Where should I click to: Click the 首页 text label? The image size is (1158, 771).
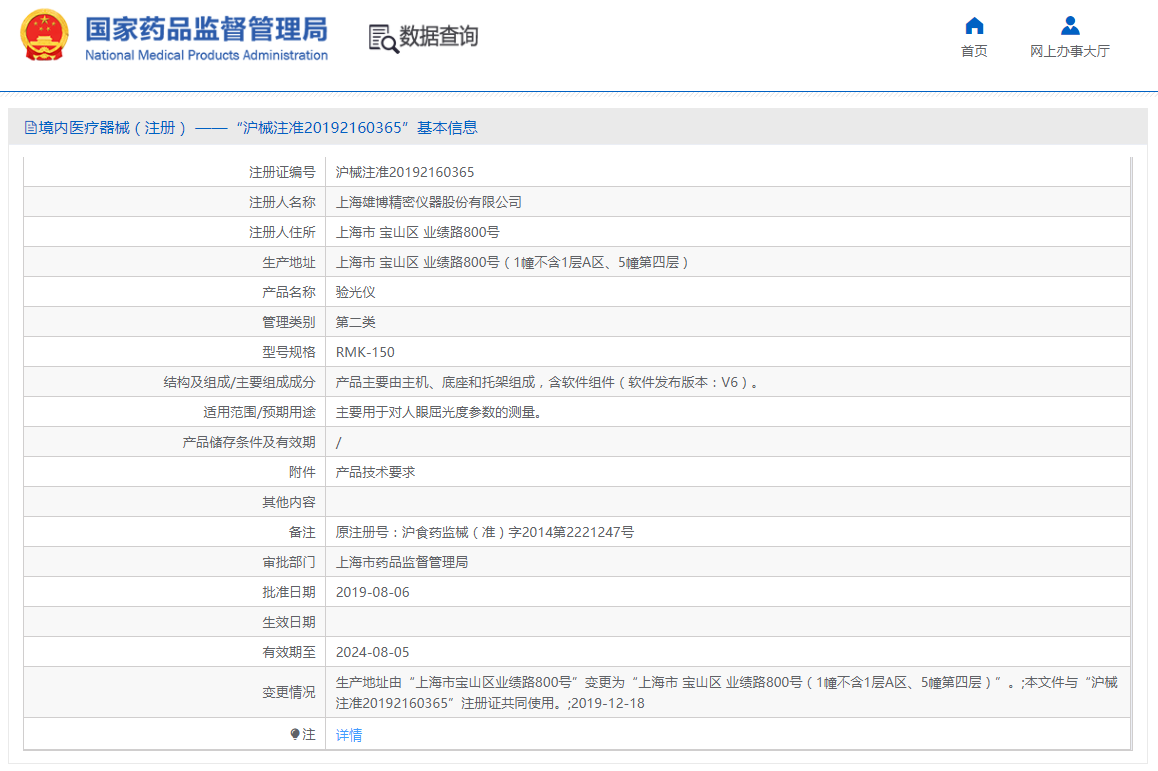point(974,51)
